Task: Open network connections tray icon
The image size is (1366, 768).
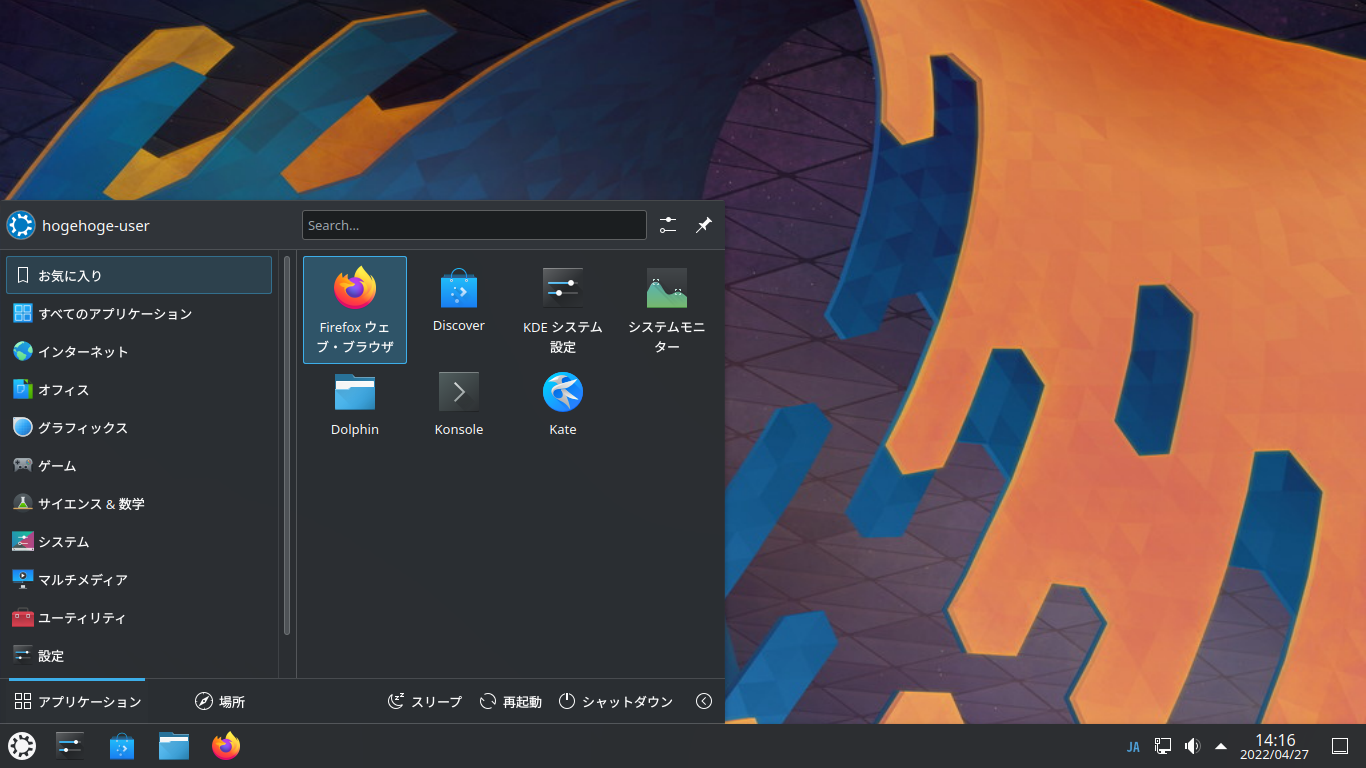Action: pos(1163,746)
